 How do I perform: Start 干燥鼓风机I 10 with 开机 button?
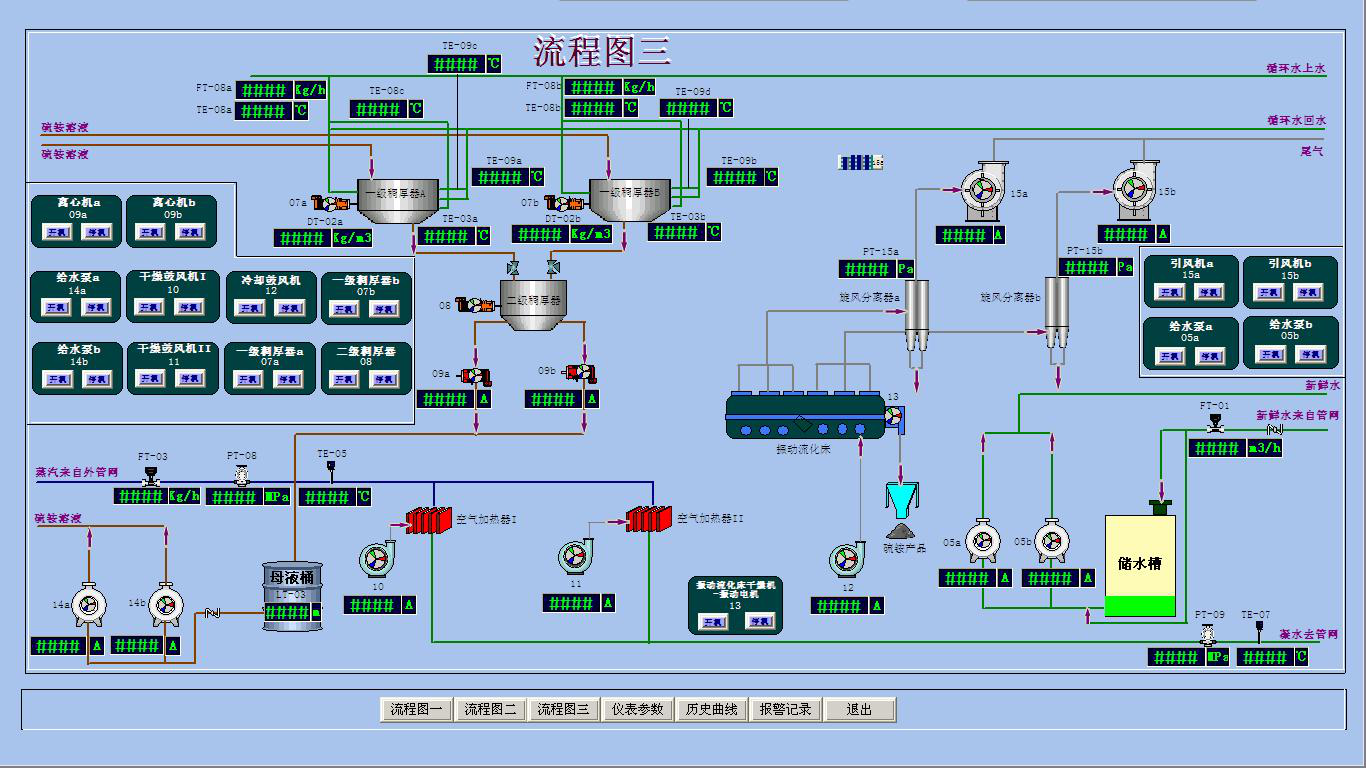151,308
